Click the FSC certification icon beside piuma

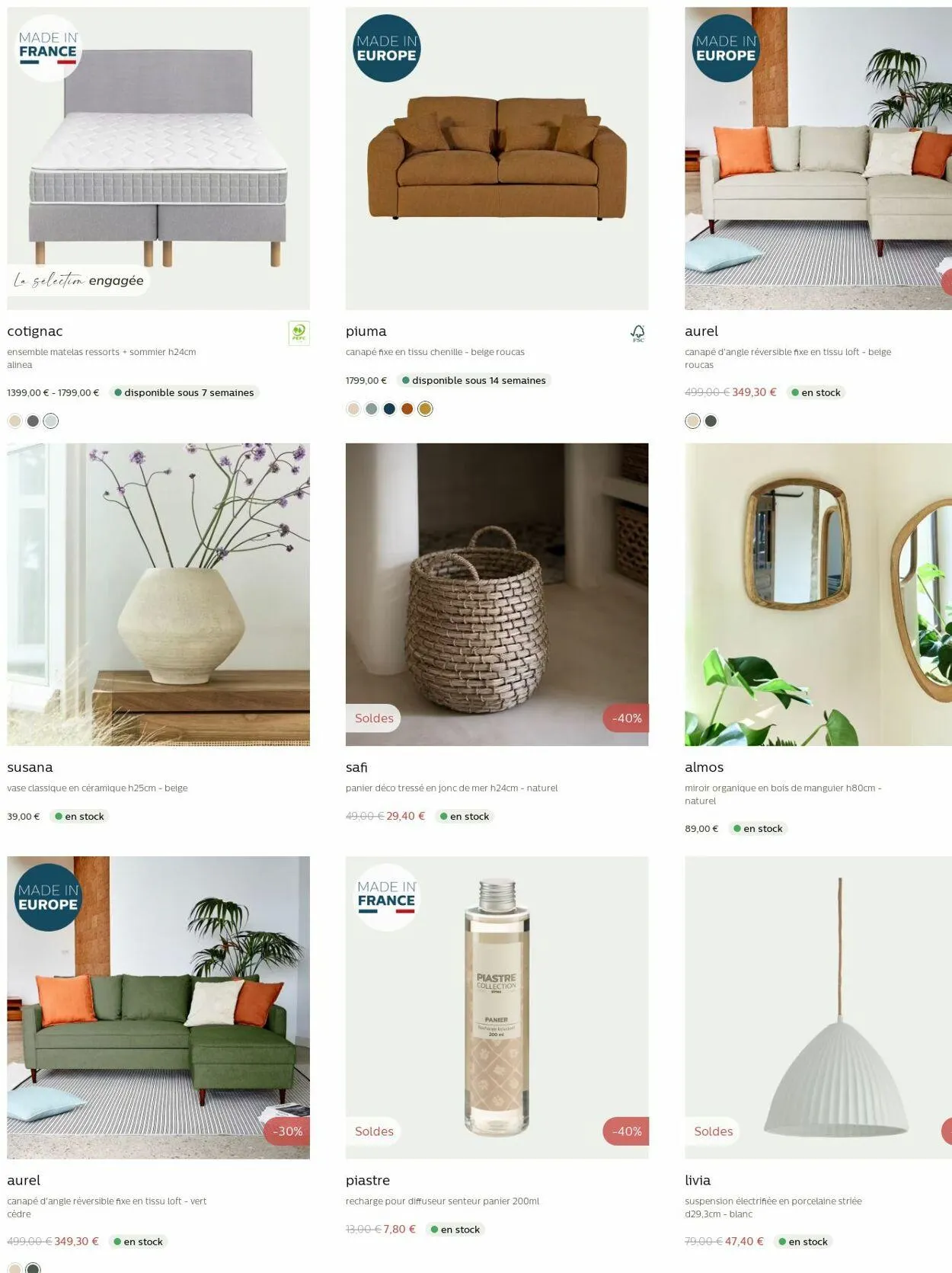click(637, 333)
